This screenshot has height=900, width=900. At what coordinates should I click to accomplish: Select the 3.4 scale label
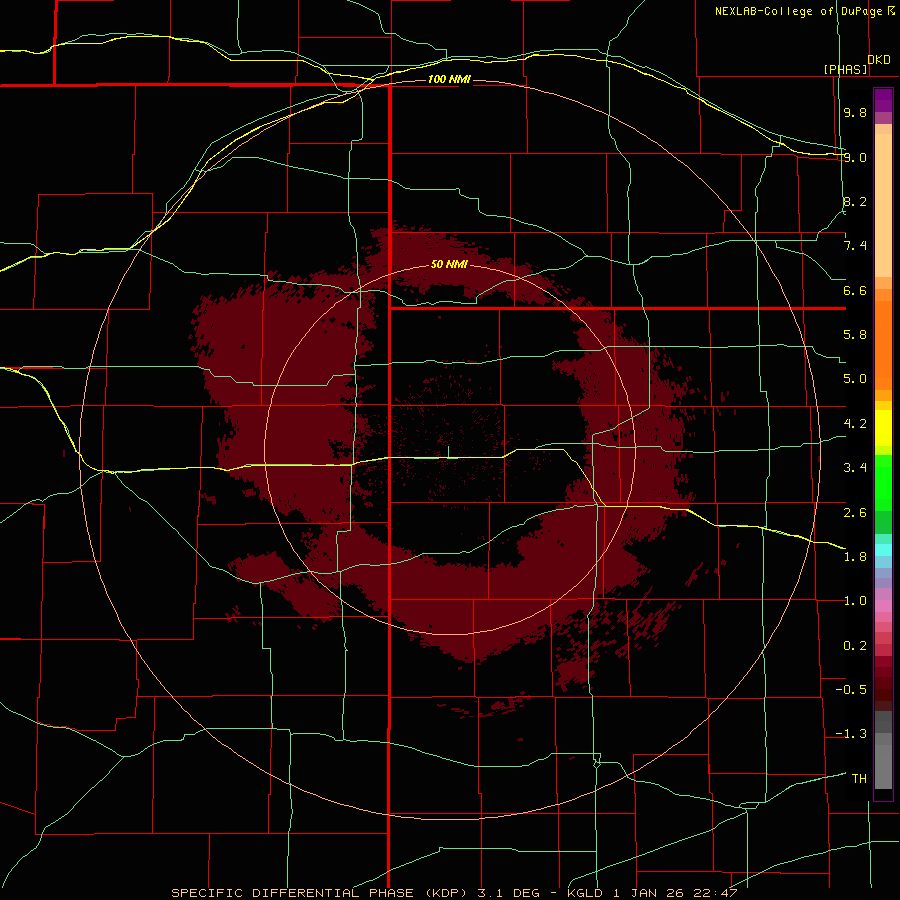point(855,468)
